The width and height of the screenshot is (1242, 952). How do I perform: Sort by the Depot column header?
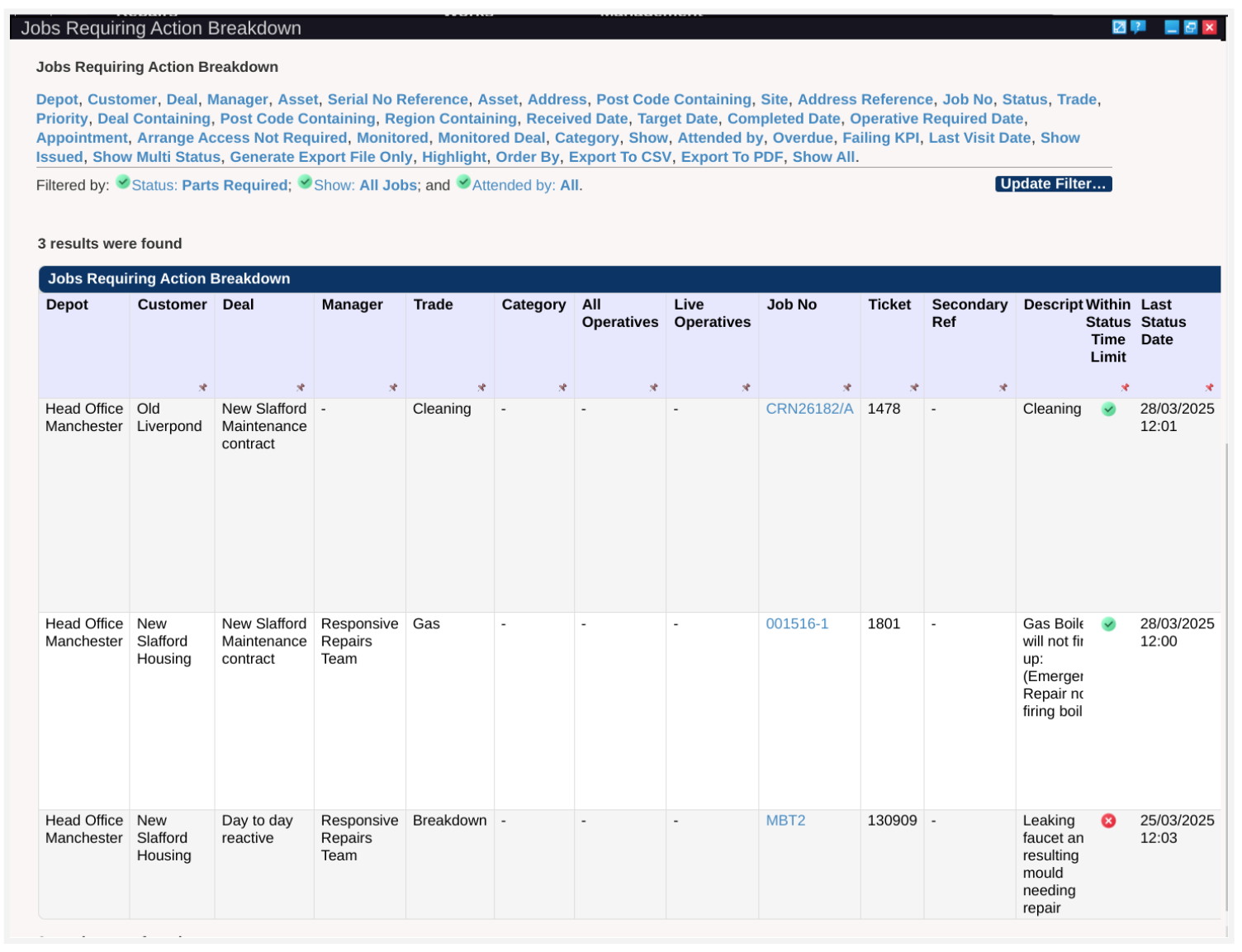click(67, 305)
